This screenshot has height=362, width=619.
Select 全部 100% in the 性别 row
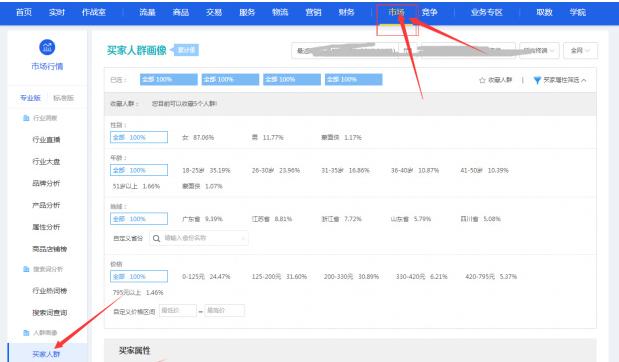coord(139,137)
